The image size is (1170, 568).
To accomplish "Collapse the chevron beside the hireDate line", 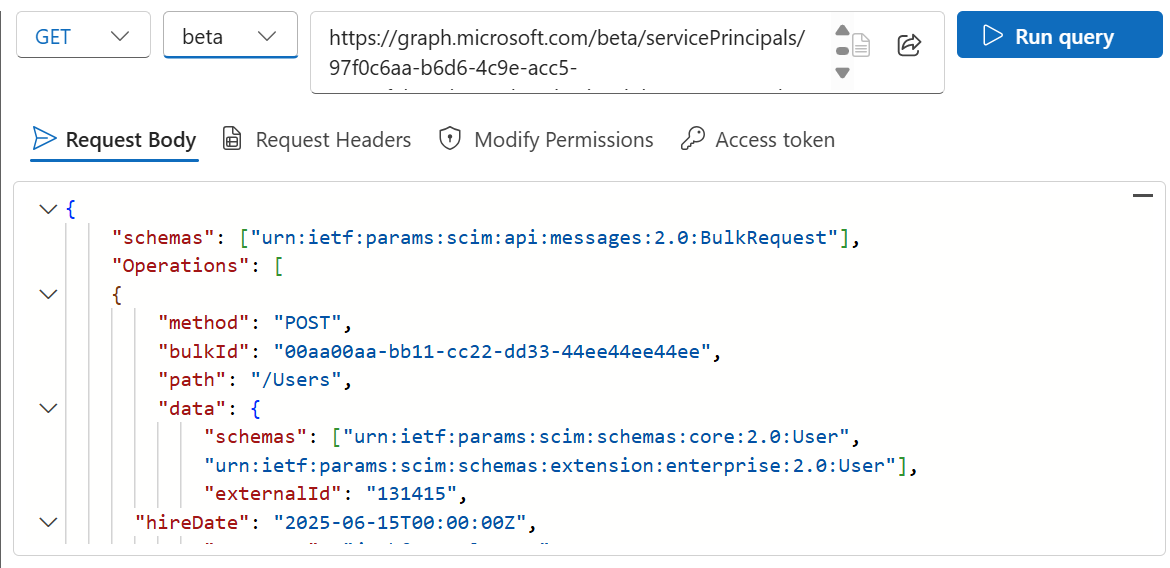I will coord(49,522).
